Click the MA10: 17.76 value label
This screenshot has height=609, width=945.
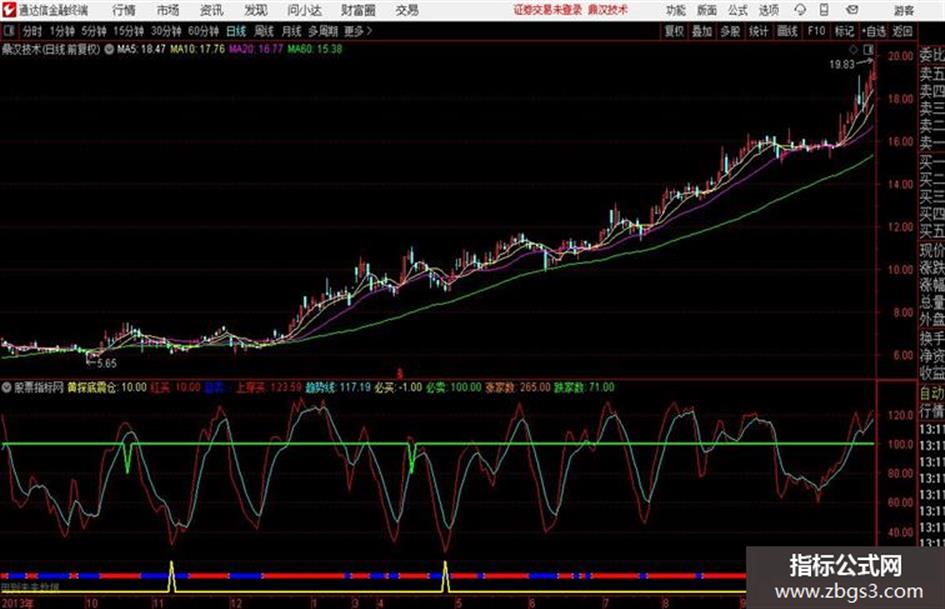coord(197,49)
